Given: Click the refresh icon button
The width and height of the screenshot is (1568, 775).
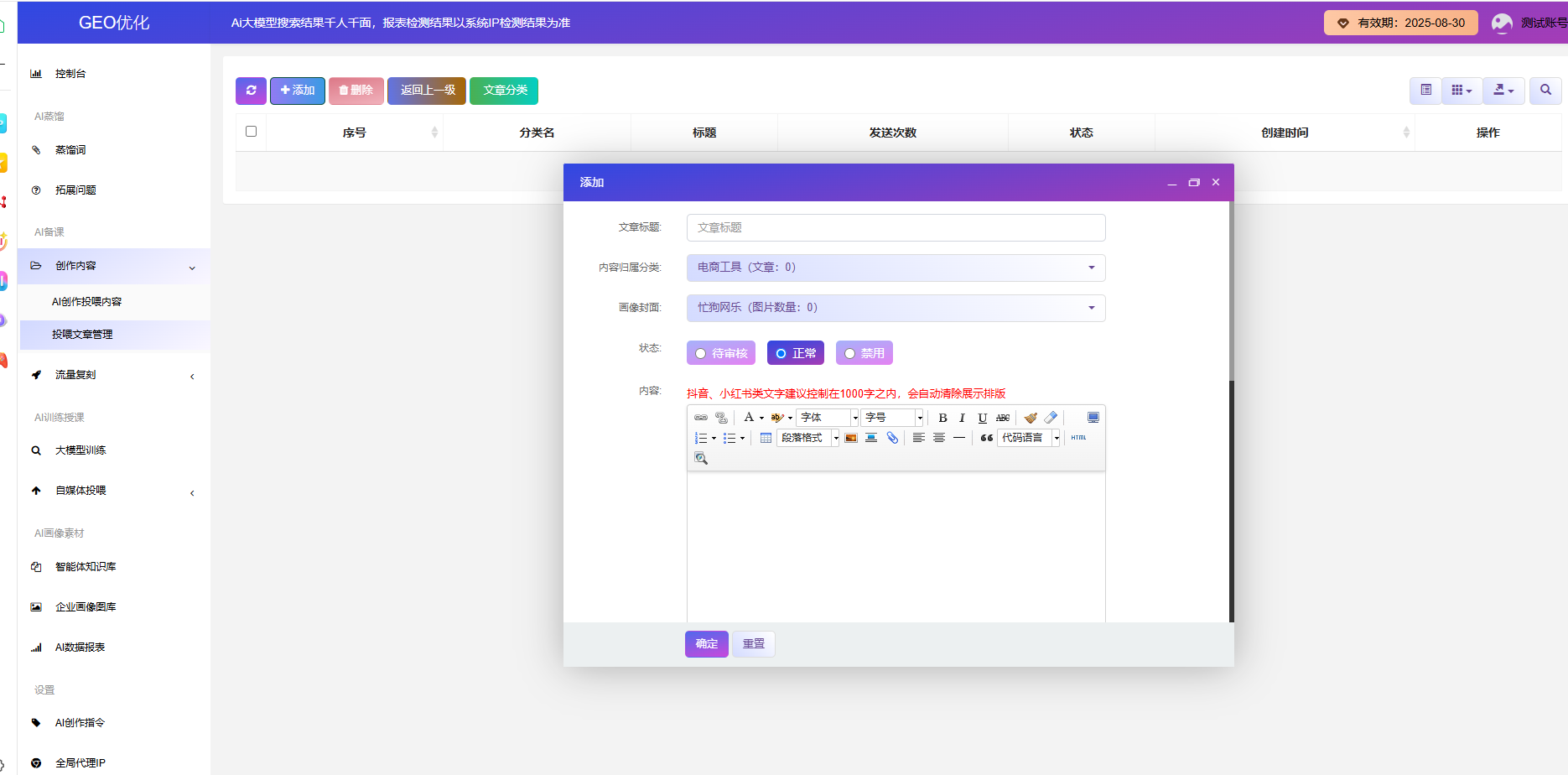Looking at the screenshot, I should click(251, 91).
